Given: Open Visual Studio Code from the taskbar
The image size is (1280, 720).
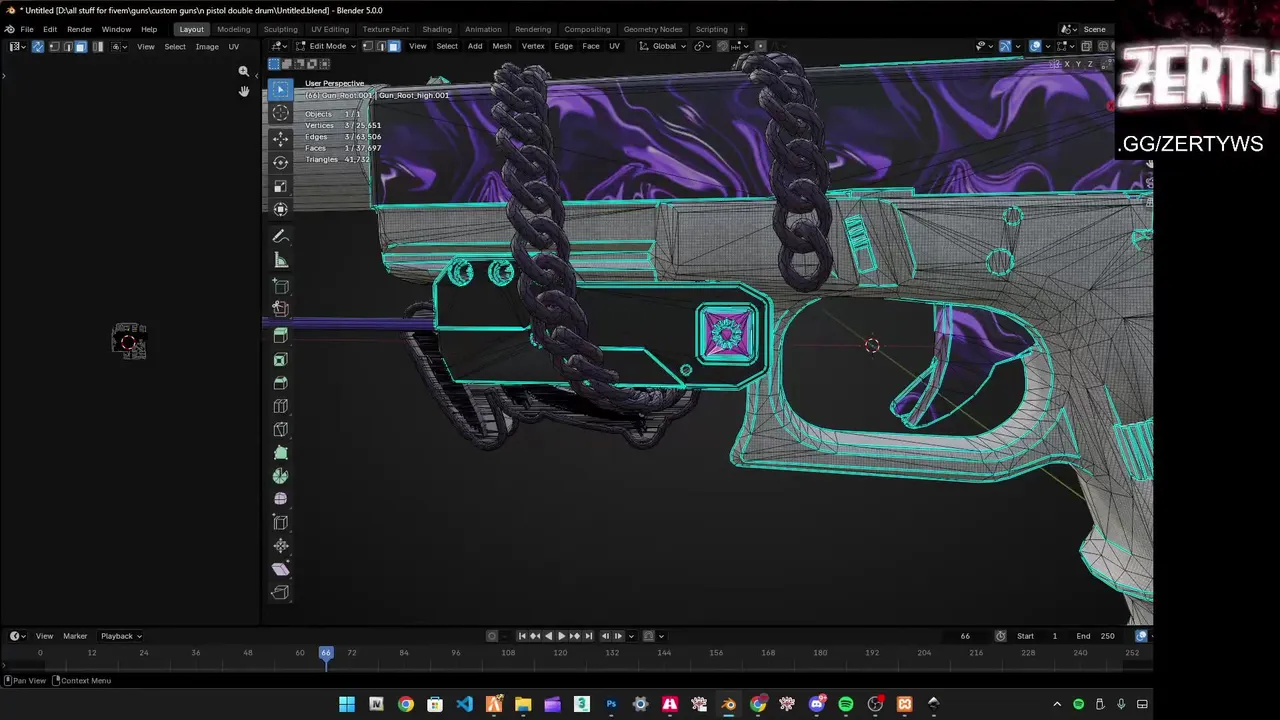Looking at the screenshot, I should tap(464, 704).
